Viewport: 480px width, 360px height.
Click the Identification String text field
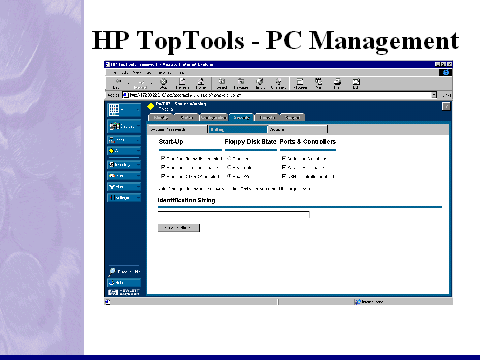[x=233, y=214]
